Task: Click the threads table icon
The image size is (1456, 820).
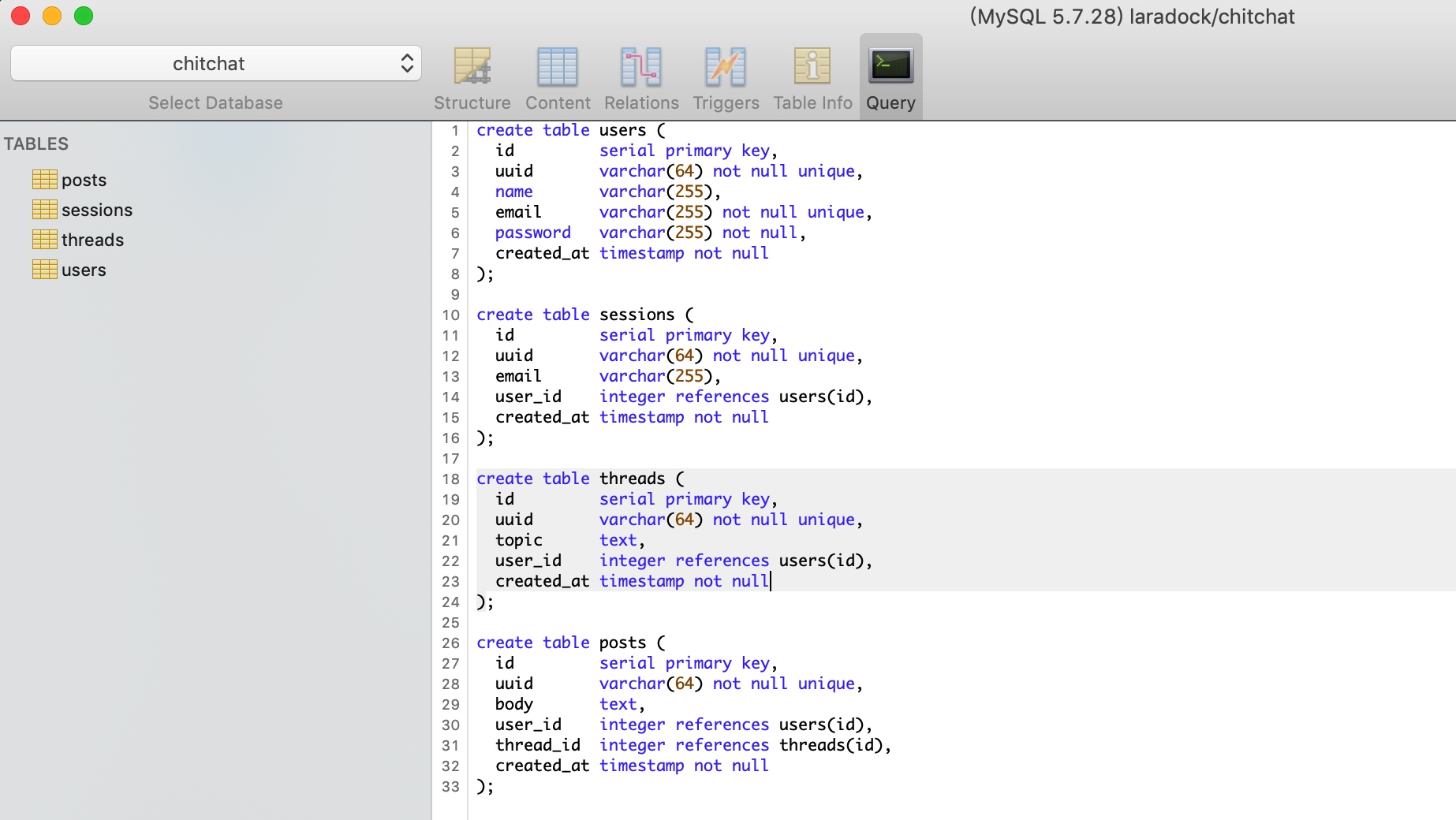Action: [x=45, y=240]
